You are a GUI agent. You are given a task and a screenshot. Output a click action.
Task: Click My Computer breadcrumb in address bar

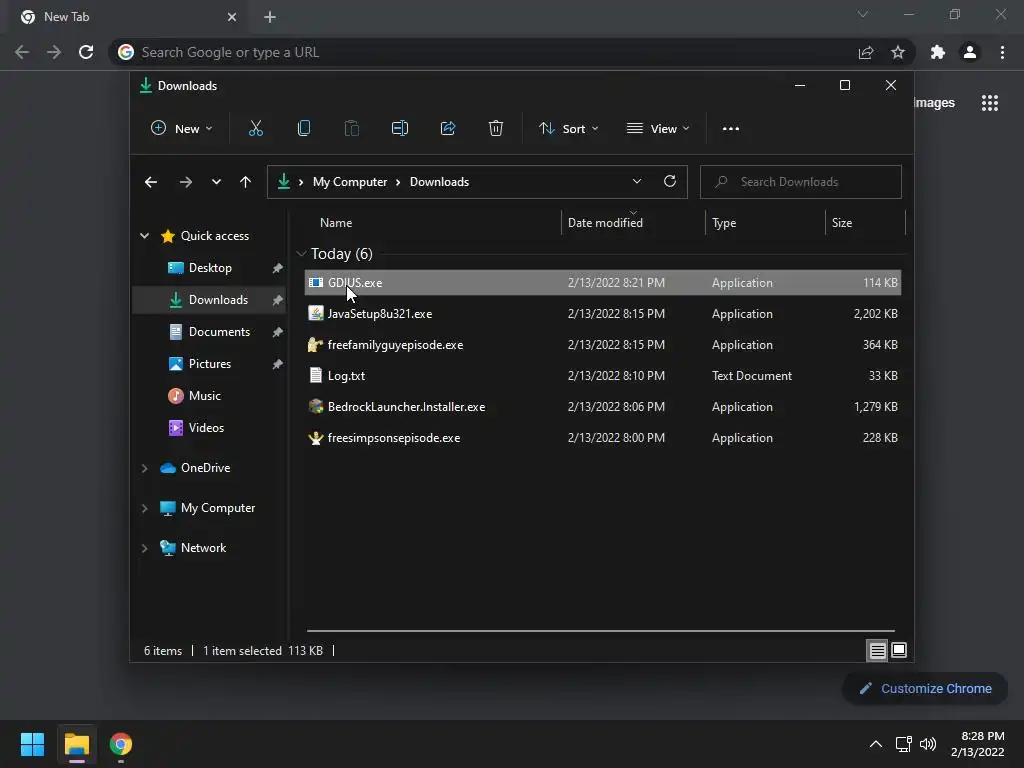350,182
